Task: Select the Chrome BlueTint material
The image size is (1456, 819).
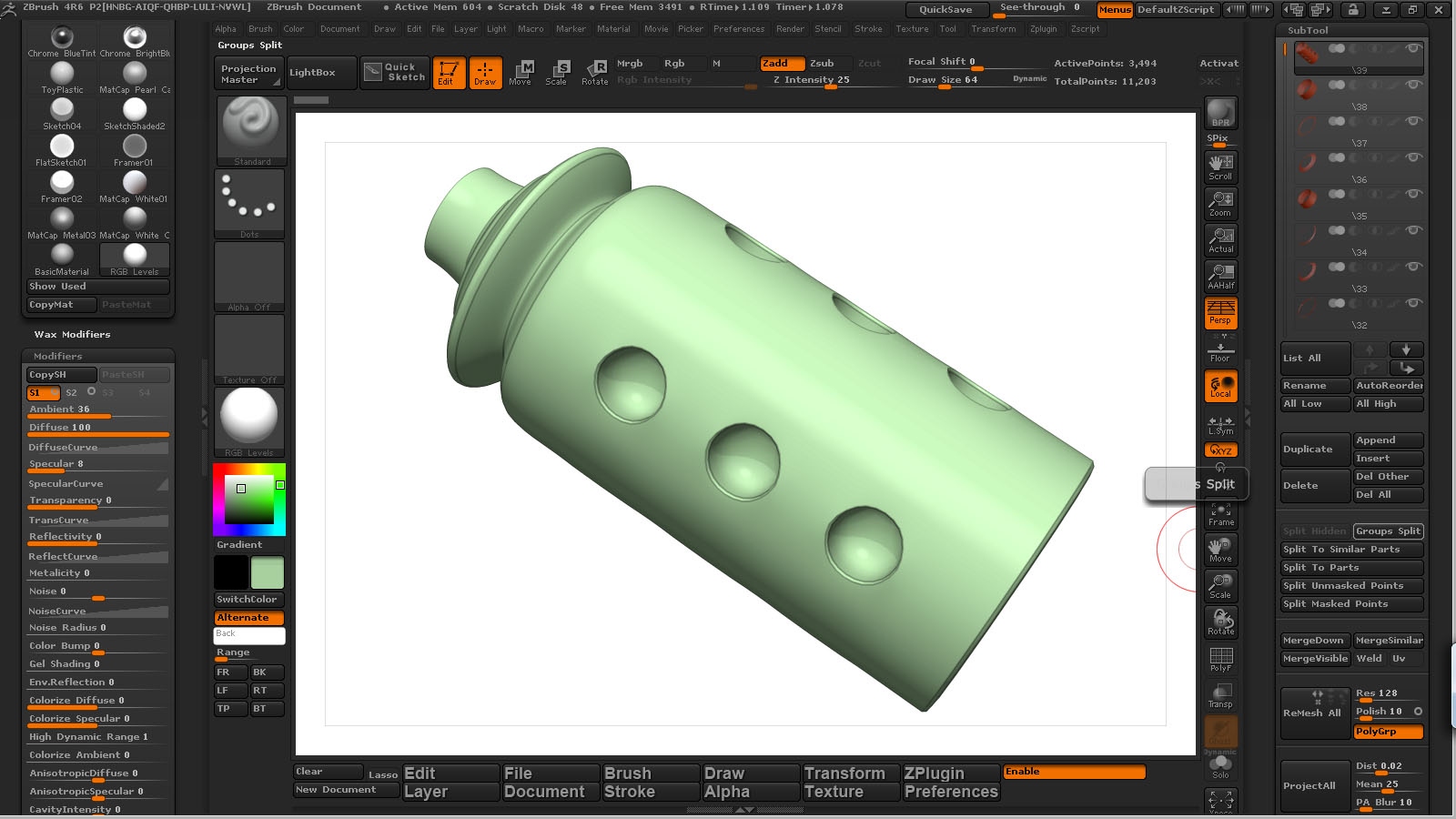Action: click(62, 42)
